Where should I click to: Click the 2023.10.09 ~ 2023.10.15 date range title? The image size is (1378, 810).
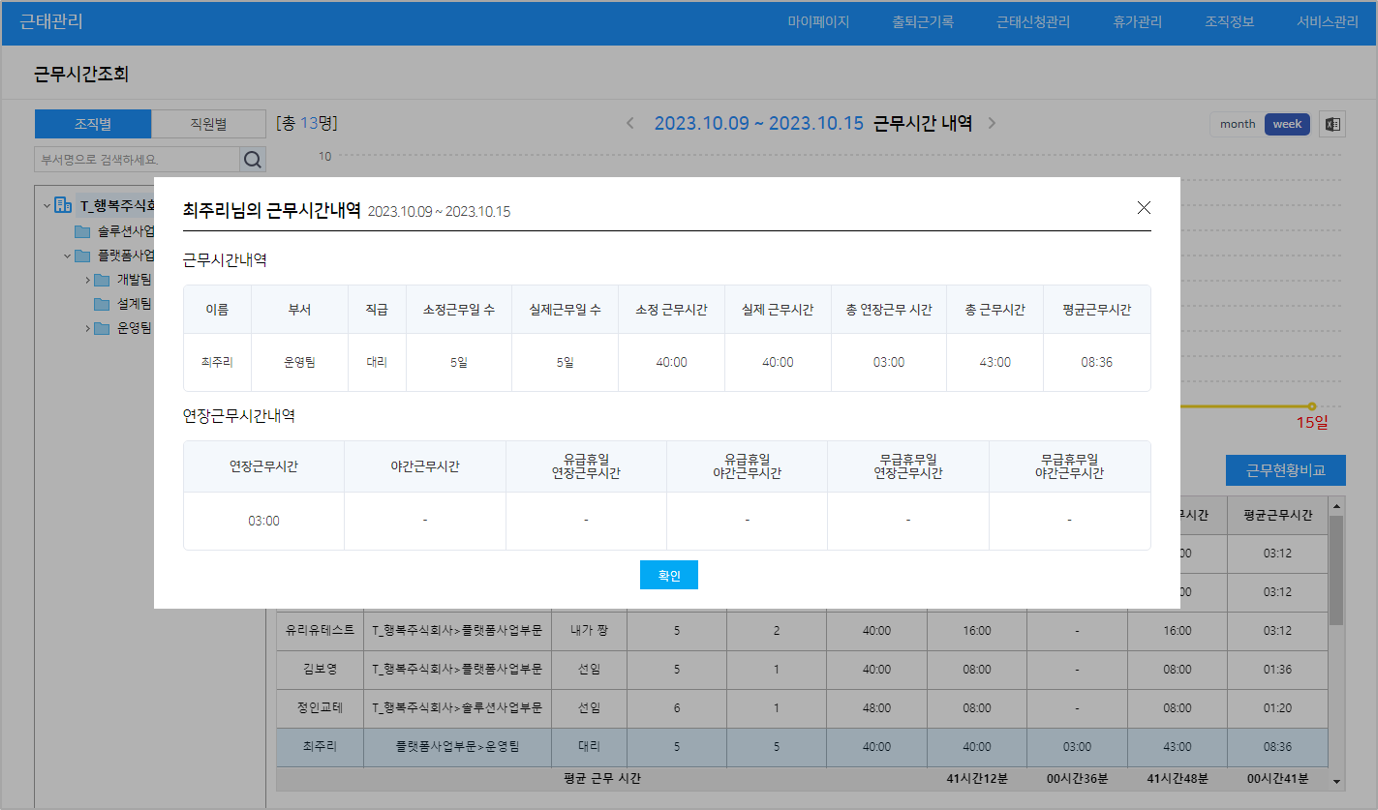[758, 123]
